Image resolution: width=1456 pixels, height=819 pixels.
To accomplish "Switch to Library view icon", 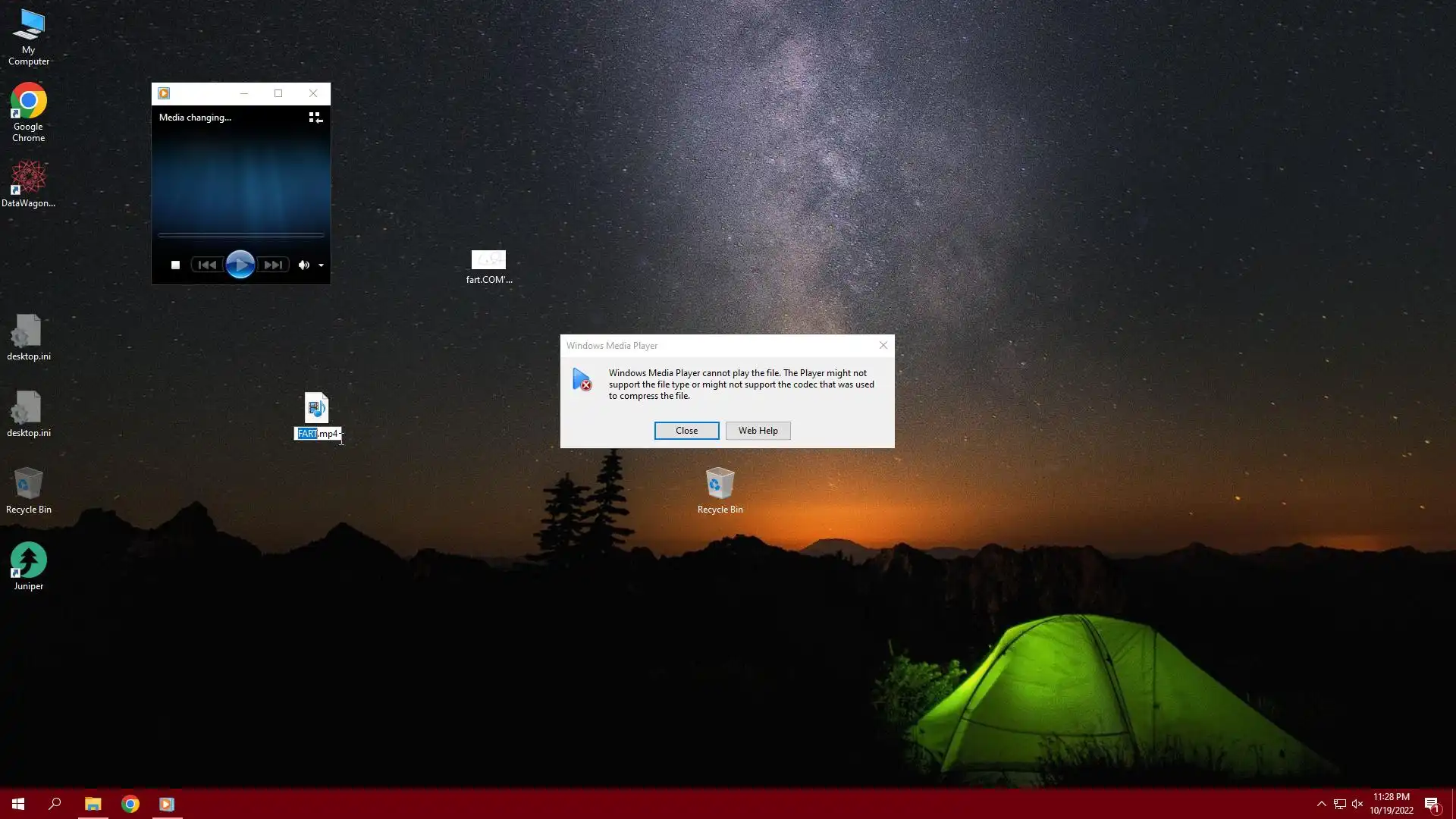I will [x=315, y=118].
